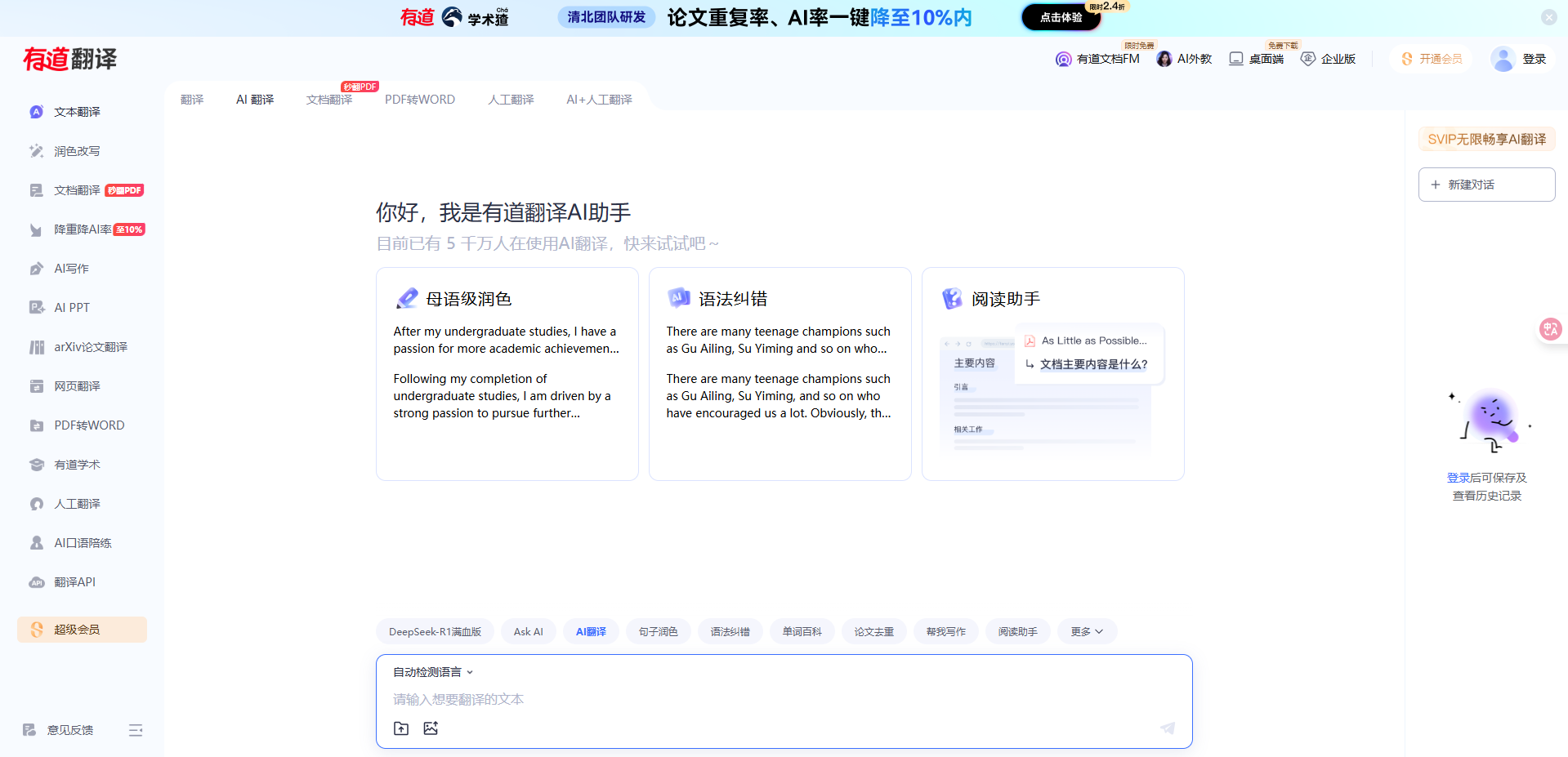Expand the 更多 options chip
The height and width of the screenshot is (757, 1568).
[x=1087, y=631]
